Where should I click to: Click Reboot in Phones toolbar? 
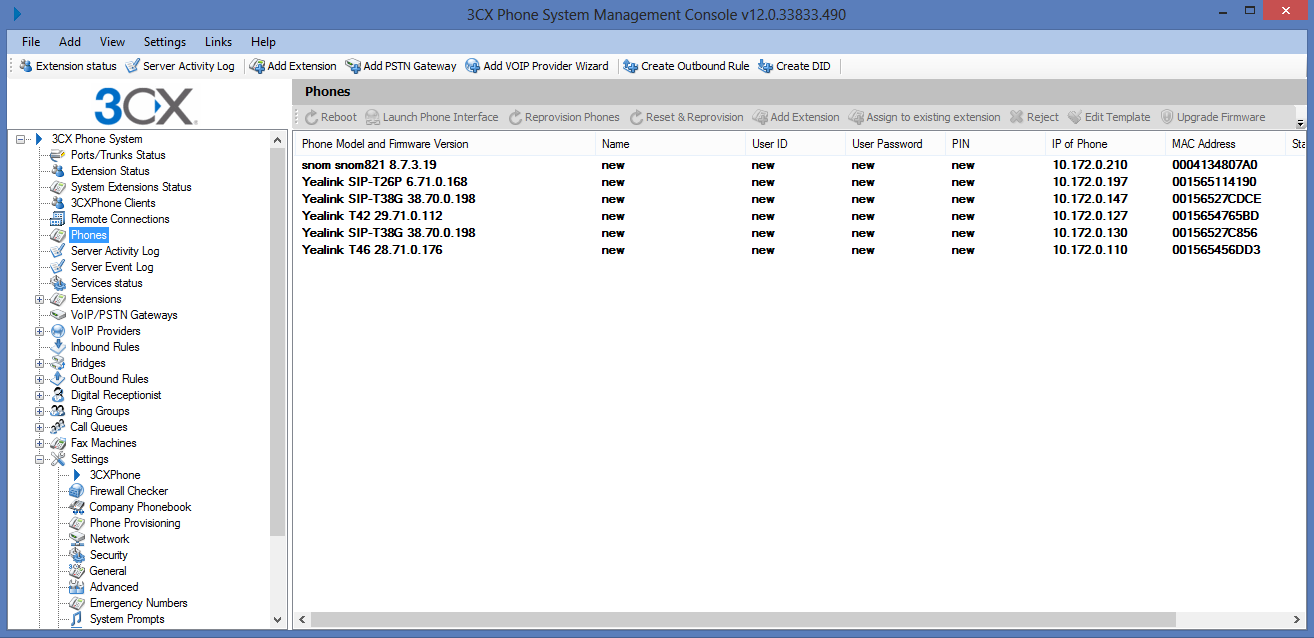(331, 117)
